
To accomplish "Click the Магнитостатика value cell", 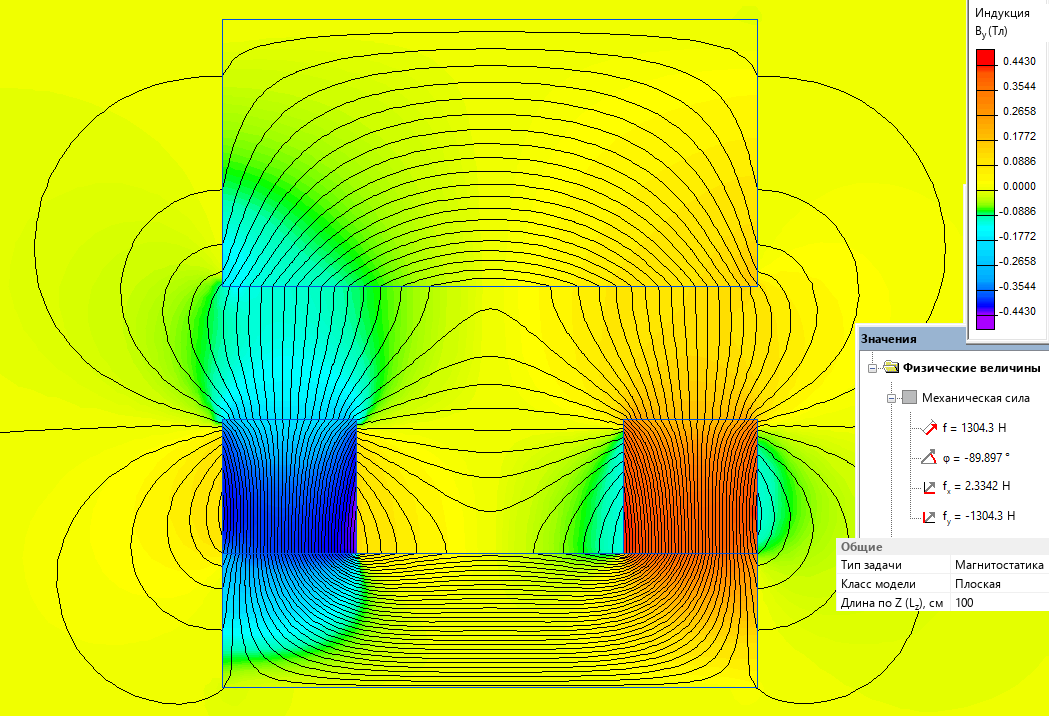I will (x=999, y=565).
